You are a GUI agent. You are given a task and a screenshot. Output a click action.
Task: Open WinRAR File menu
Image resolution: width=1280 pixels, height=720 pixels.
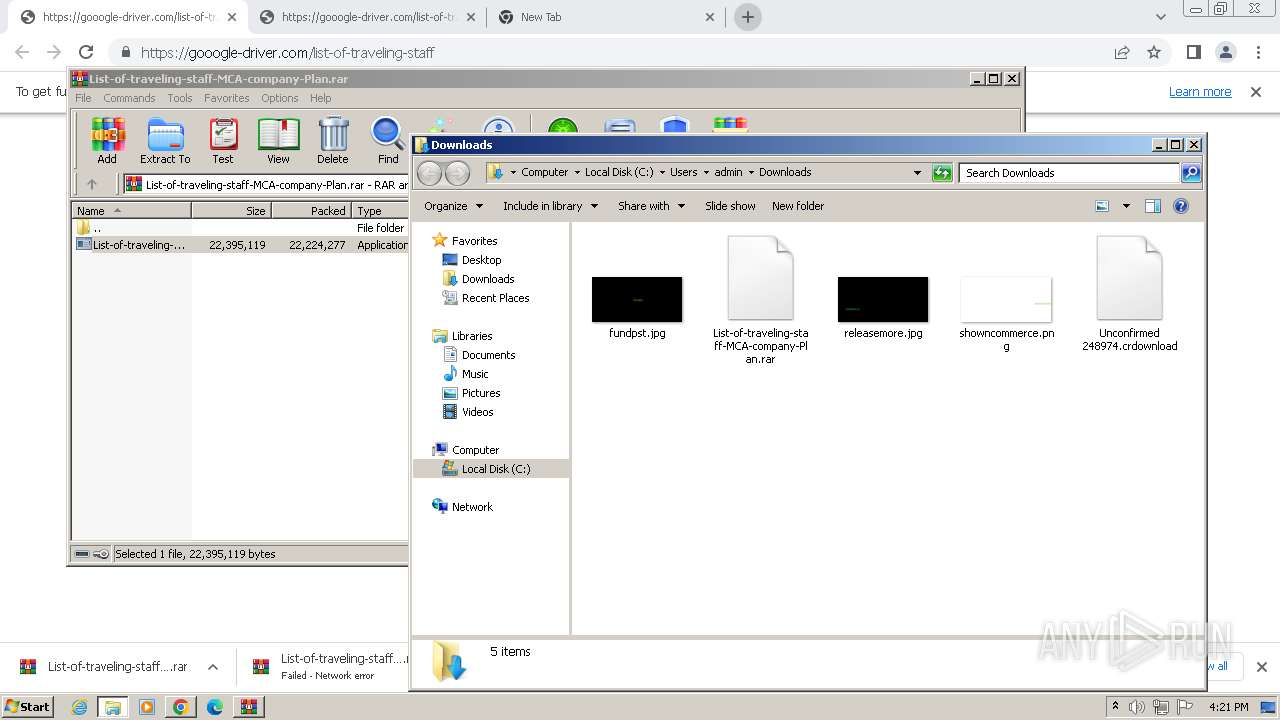[83, 98]
